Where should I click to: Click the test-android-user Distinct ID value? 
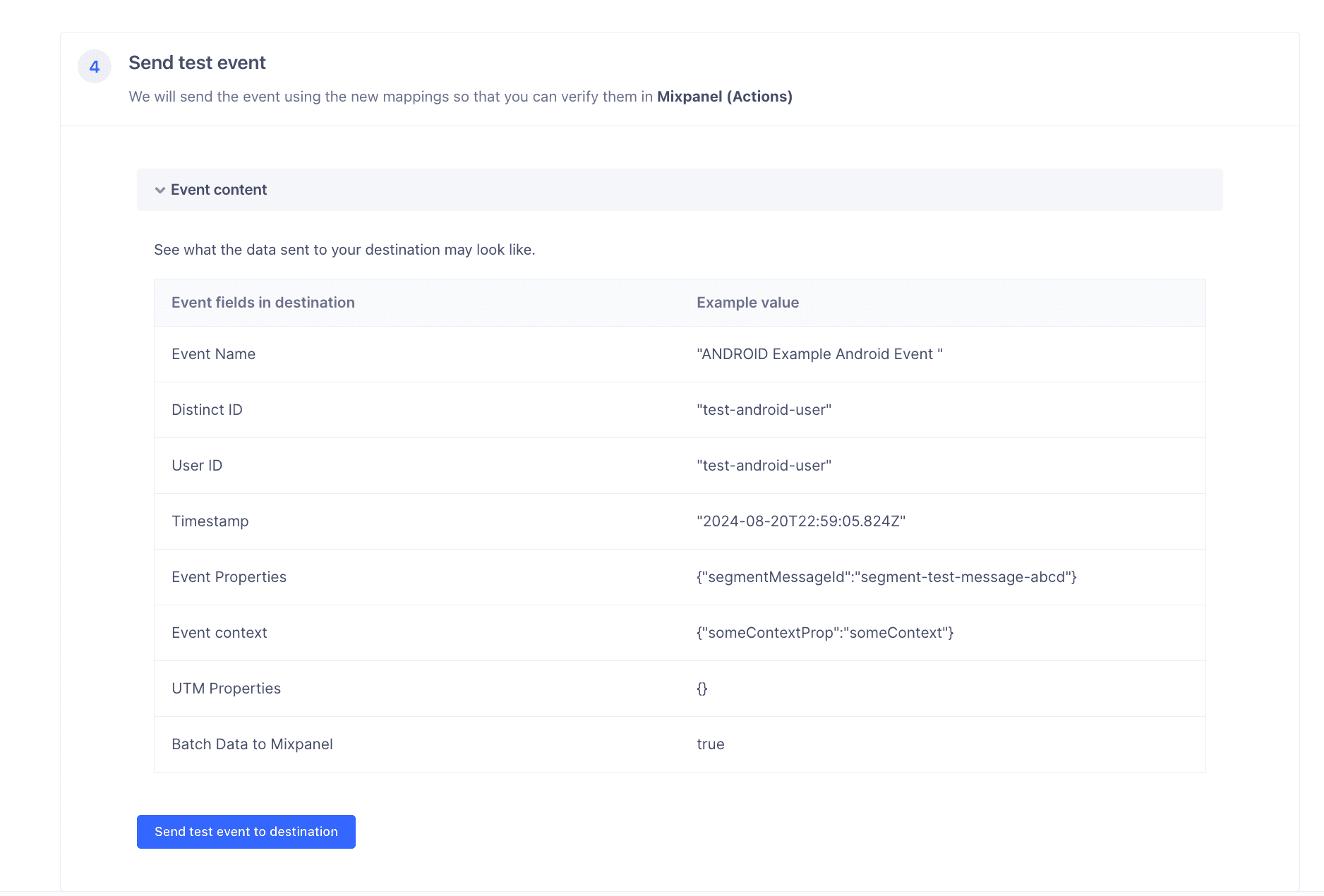(764, 409)
